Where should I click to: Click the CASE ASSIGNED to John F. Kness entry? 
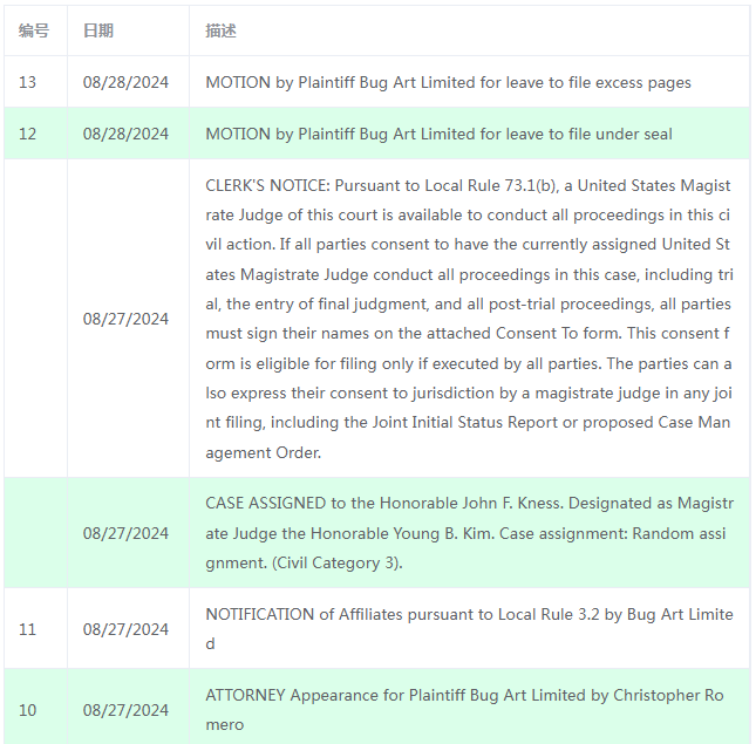pyautogui.click(x=469, y=533)
